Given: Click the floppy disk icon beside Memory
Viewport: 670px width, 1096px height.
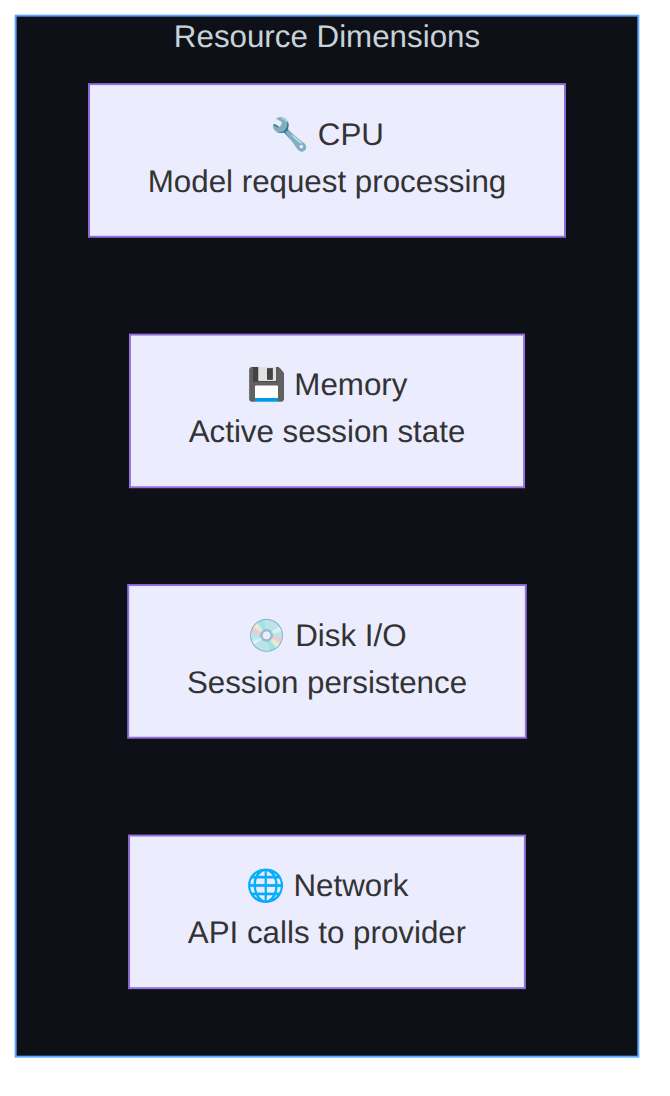Looking at the screenshot, I should (266, 384).
